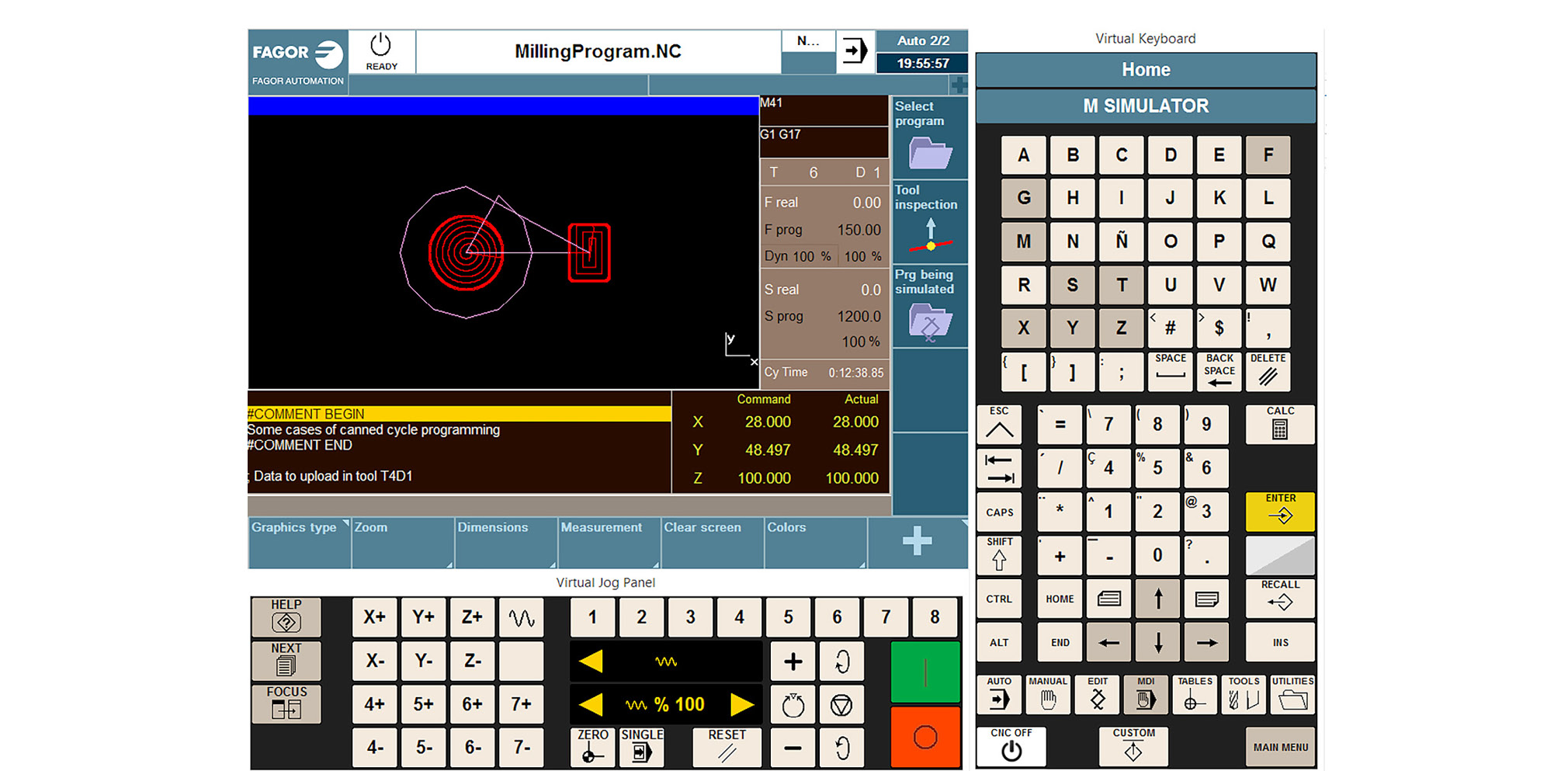Click the Select program folder icon
The width and height of the screenshot is (1568, 771).
(x=930, y=152)
